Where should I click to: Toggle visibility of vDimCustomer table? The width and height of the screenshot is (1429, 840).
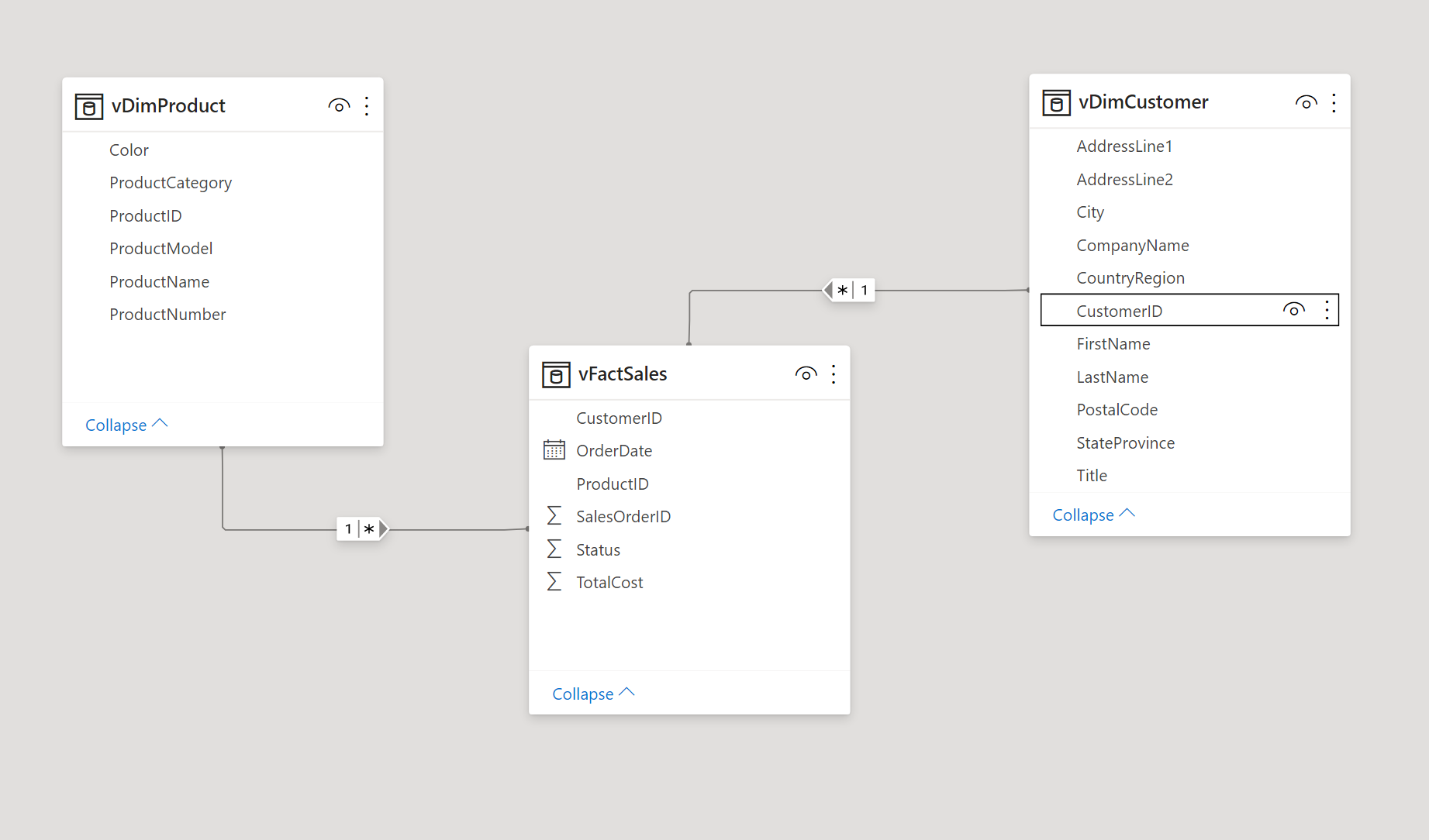tap(1306, 102)
